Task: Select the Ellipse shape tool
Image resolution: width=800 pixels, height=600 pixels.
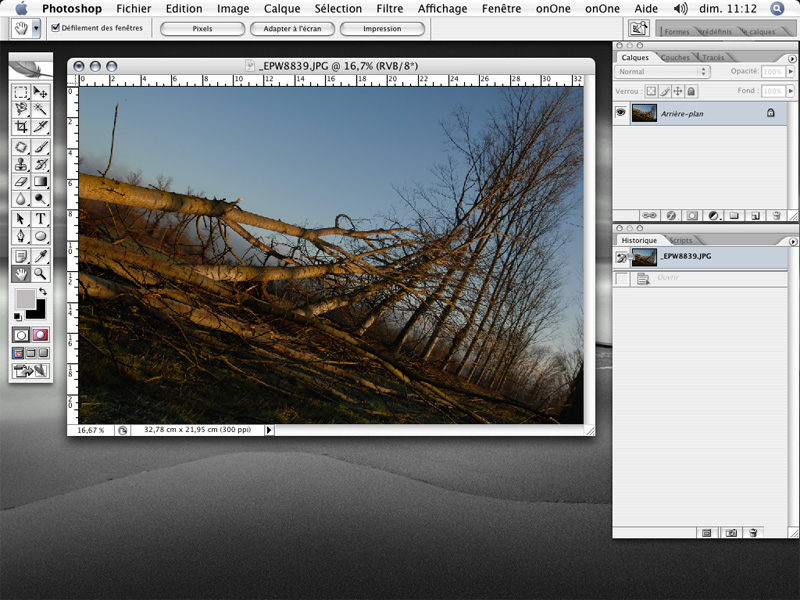Action: 40,236
